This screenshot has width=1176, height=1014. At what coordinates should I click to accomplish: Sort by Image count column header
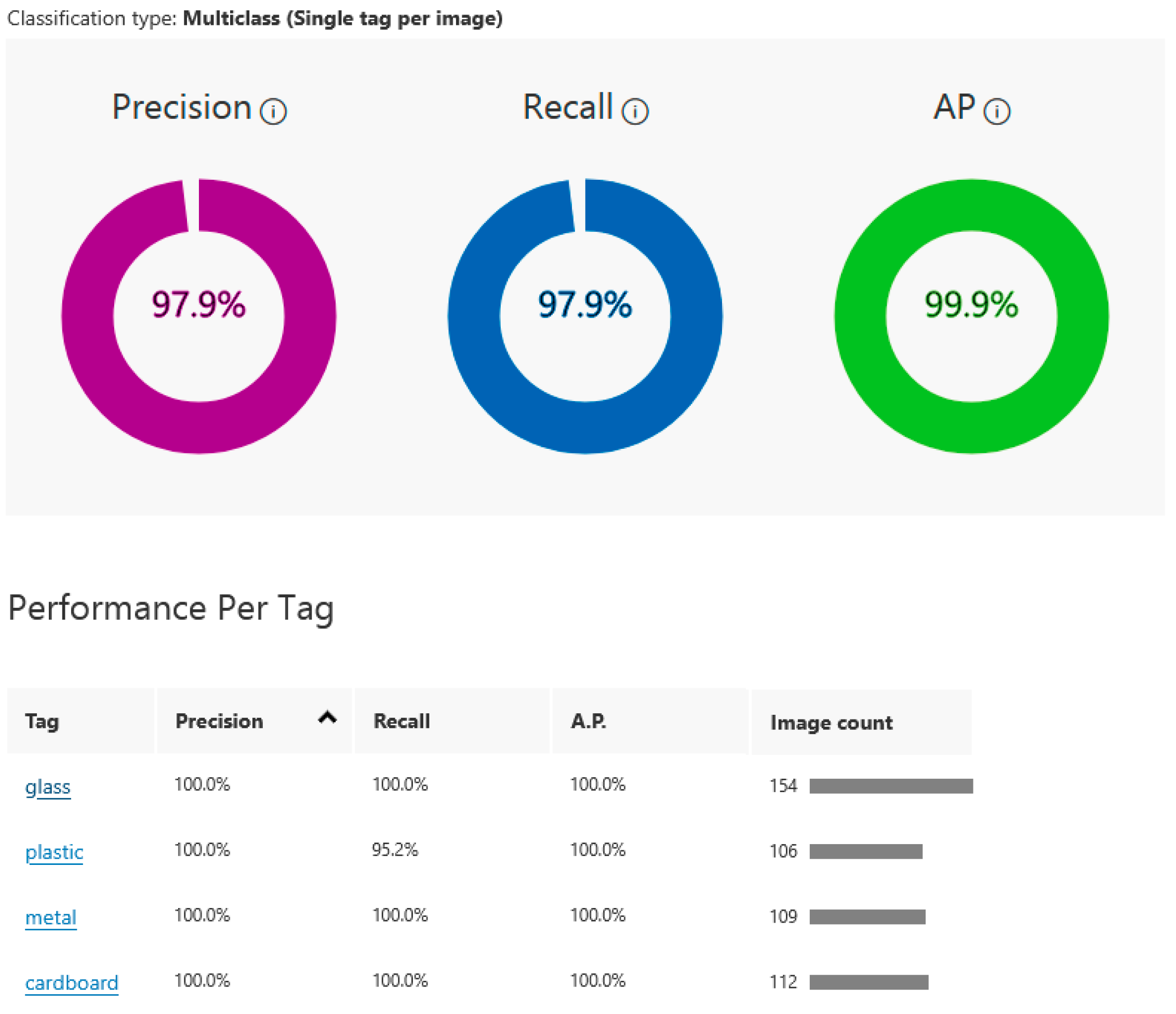click(831, 723)
